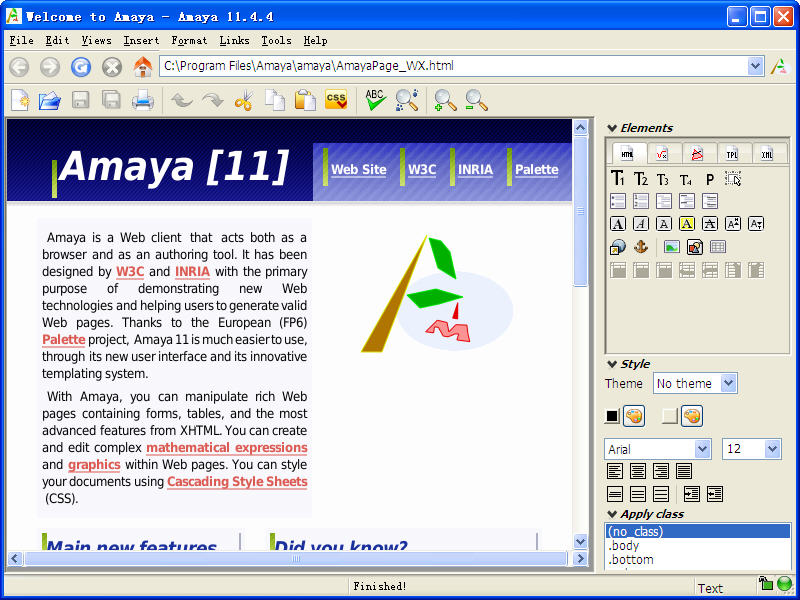
Task: Collapse the Elements panel section
Action: [x=612, y=129]
